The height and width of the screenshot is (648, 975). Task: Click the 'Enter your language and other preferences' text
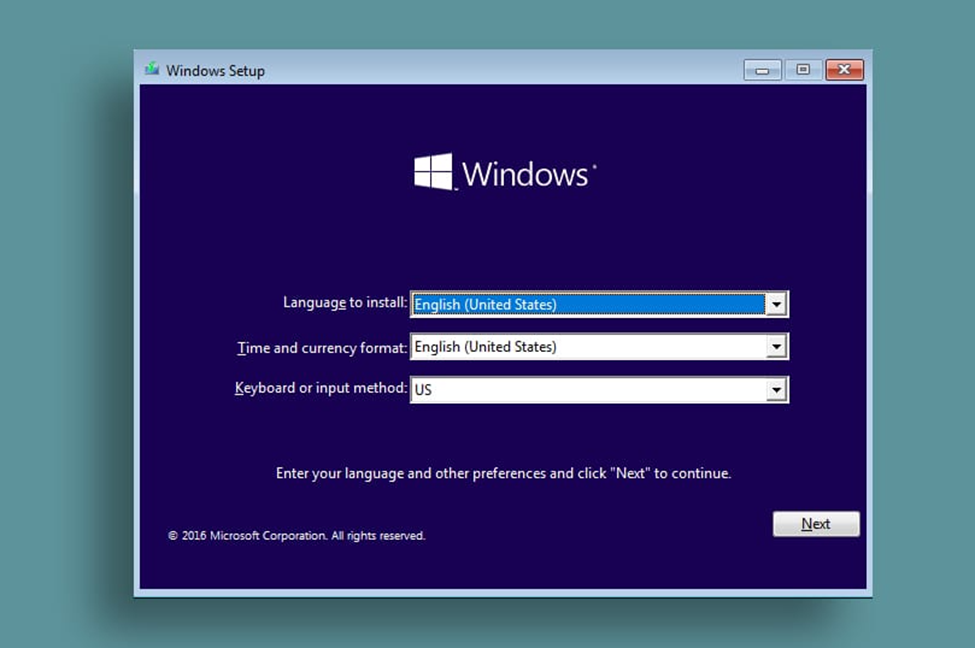click(503, 473)
